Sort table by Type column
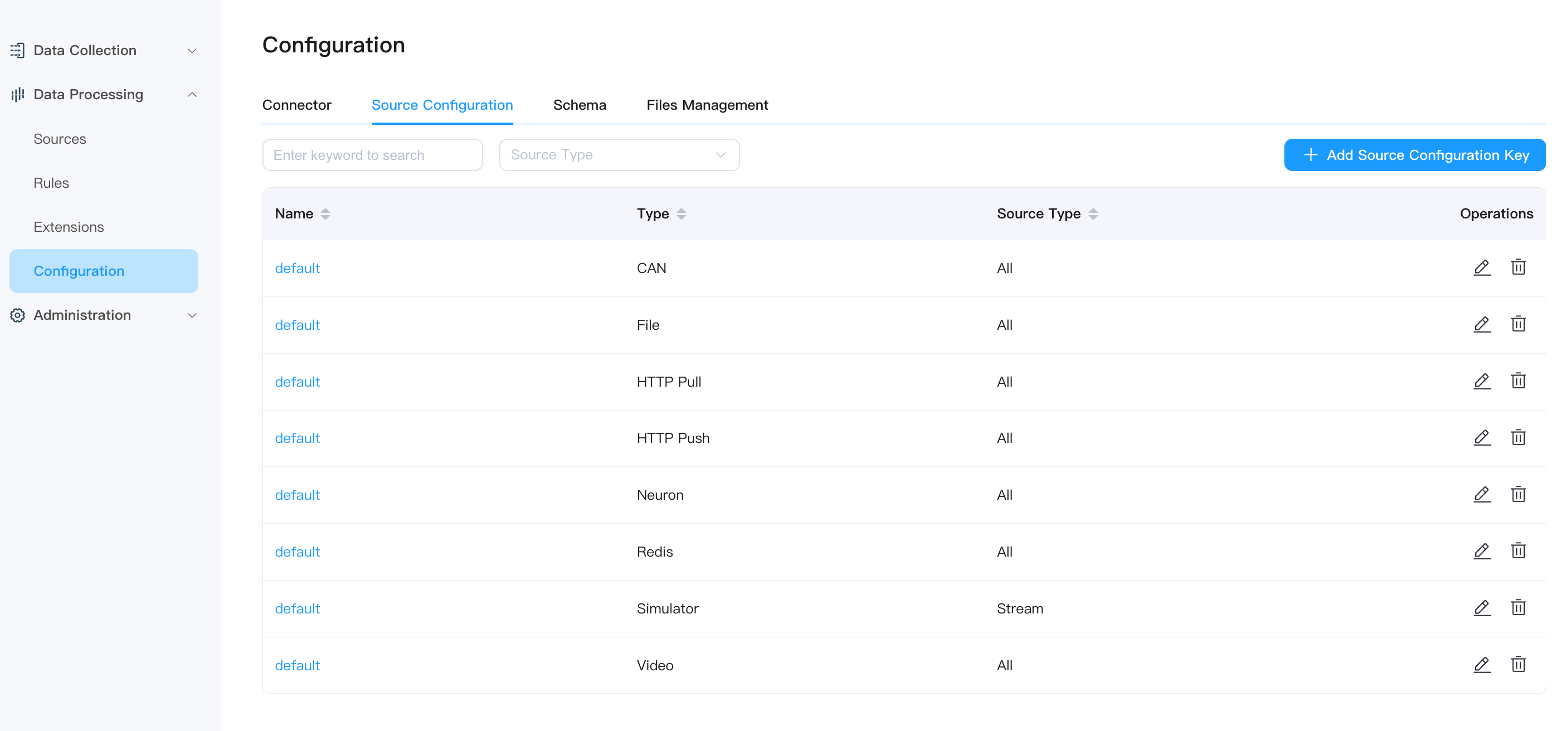Image resolution: width=1568 pixels, height=731 pixels. click(681, 213)
